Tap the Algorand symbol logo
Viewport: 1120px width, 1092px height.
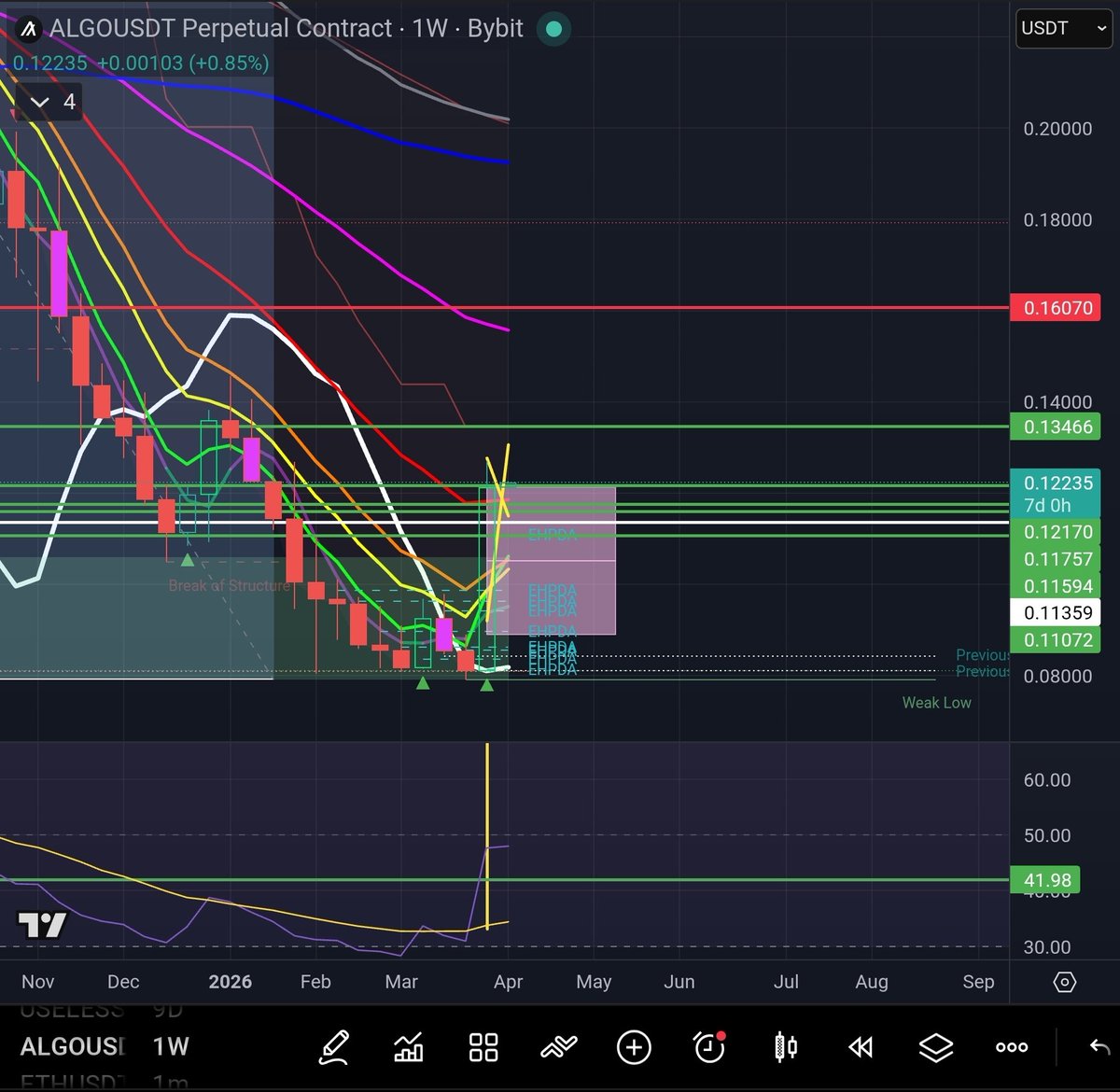28,28
